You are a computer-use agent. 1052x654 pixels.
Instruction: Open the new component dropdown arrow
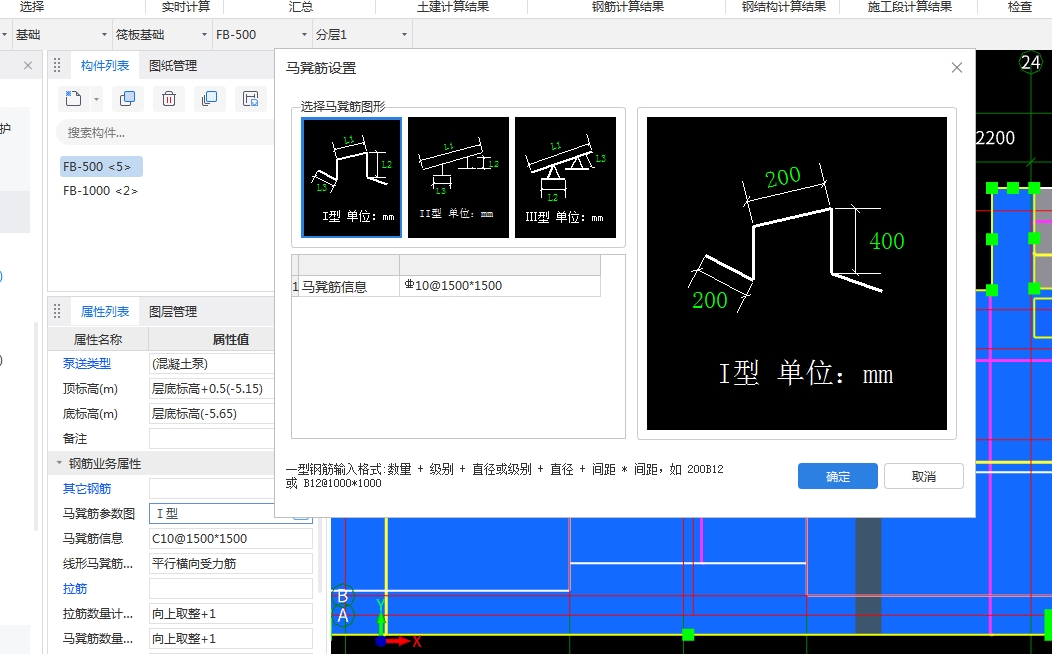point(97,99)
